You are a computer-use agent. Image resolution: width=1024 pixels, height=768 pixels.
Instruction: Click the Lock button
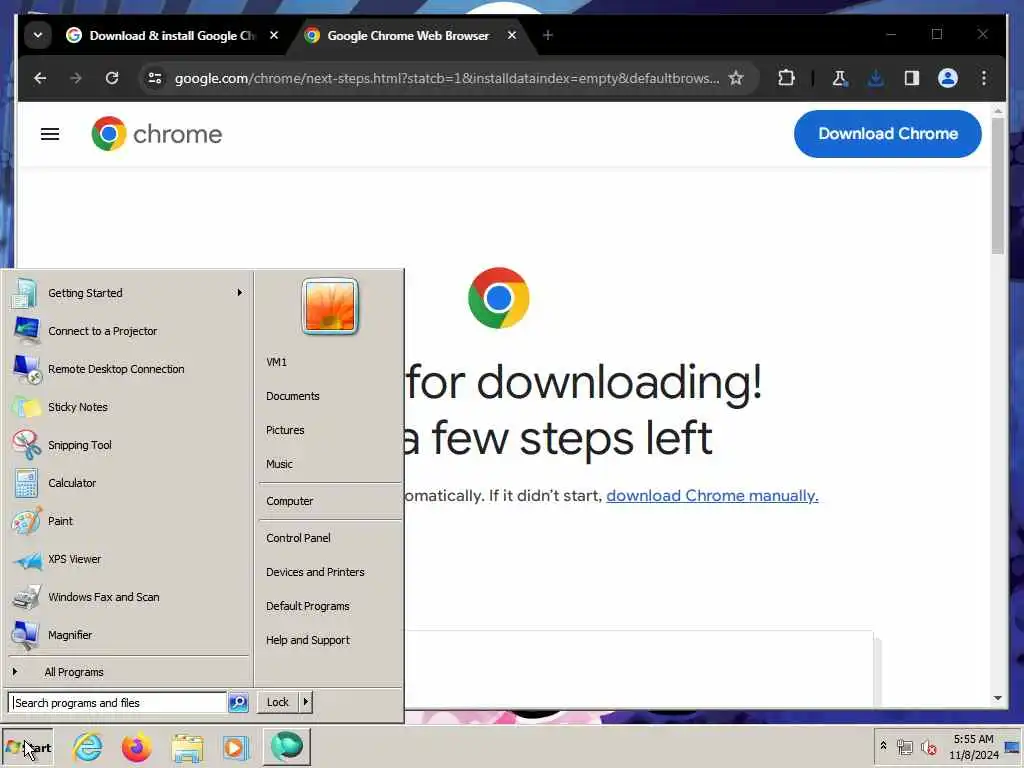click(x=278, y=702)
